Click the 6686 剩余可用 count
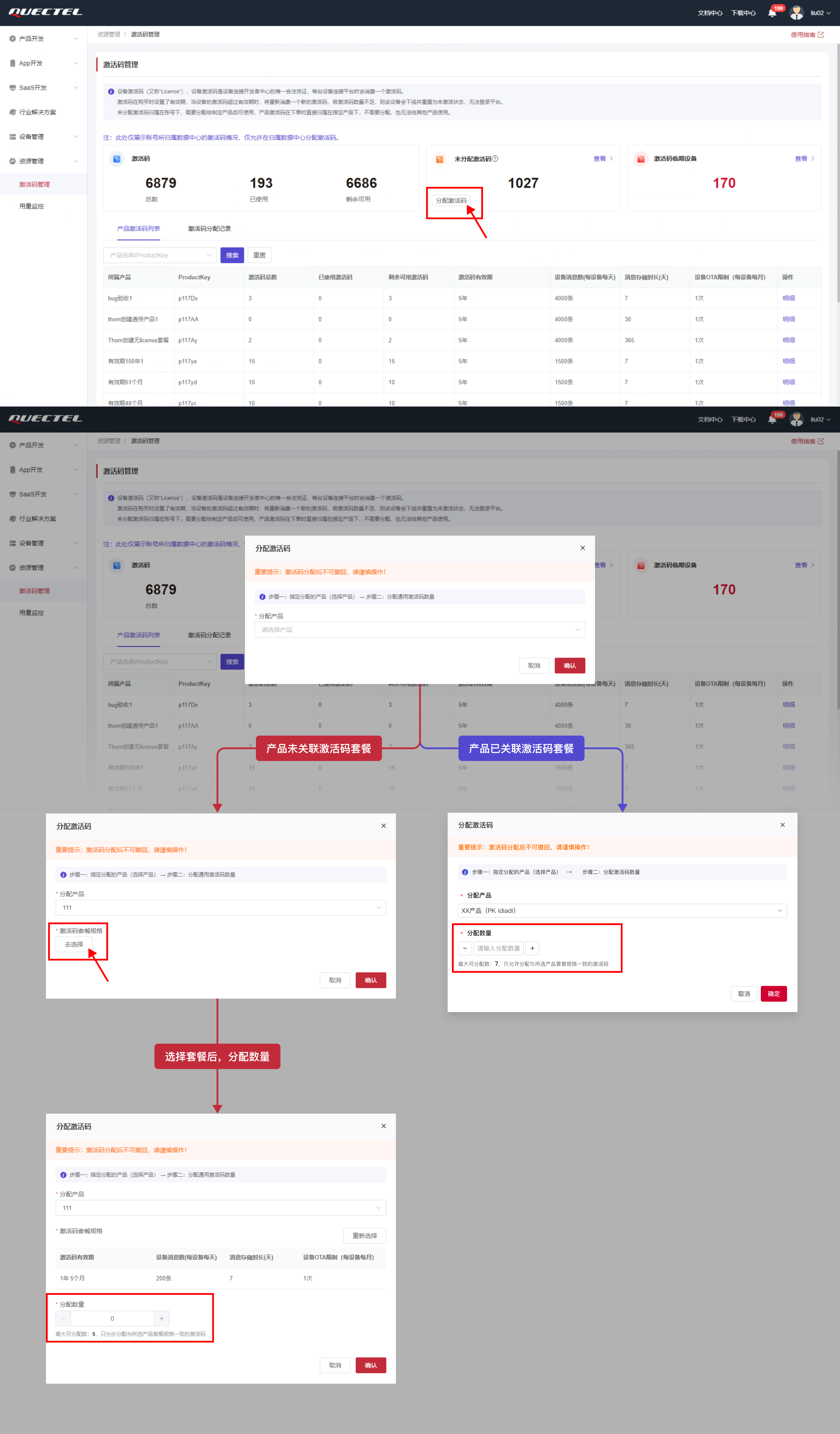The height and width of the screenshot is (1434, 840). pyautogui.click(x=361, y=183)
